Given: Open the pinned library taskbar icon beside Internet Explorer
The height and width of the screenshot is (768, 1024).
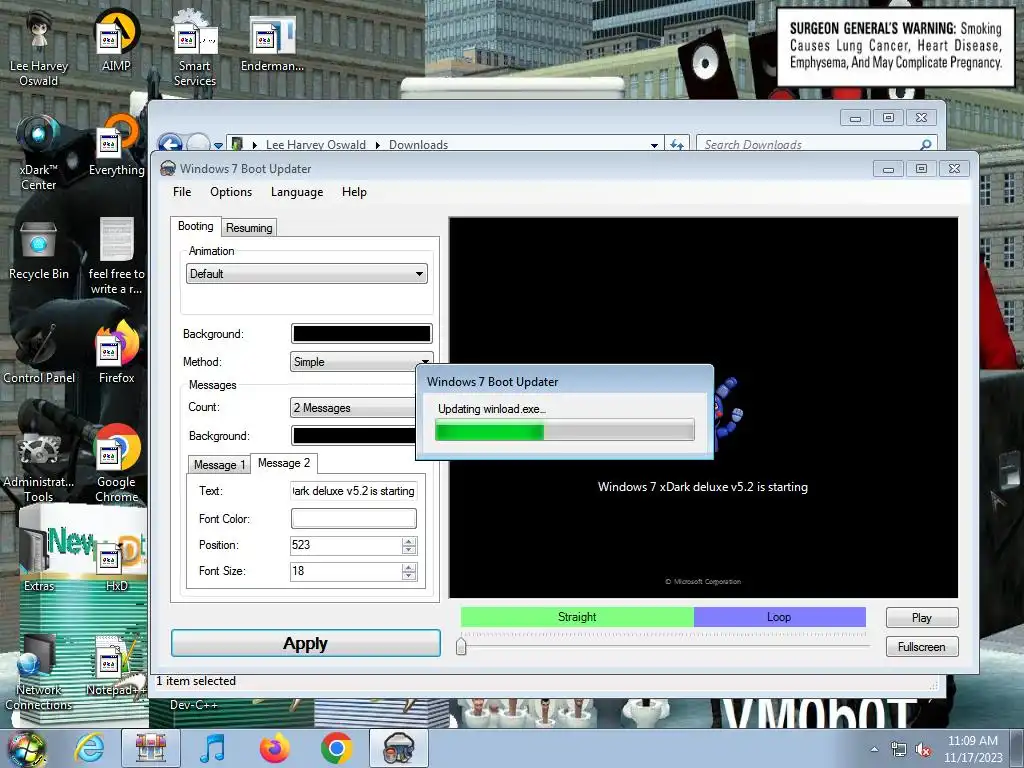Looking at the screenshot, I should pos(151,748).
